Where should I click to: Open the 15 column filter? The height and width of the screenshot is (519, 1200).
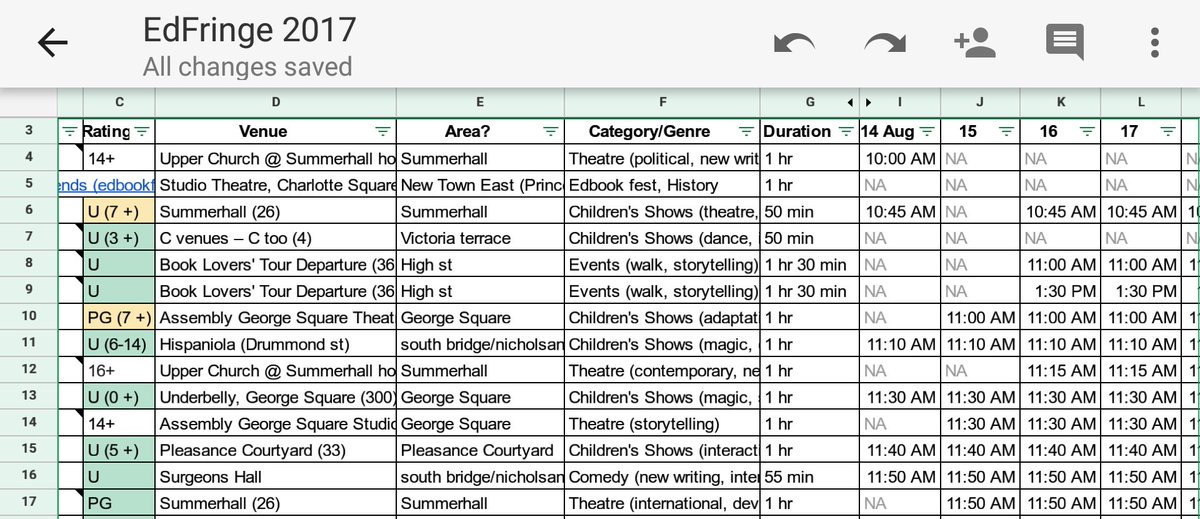[1006, 131]
